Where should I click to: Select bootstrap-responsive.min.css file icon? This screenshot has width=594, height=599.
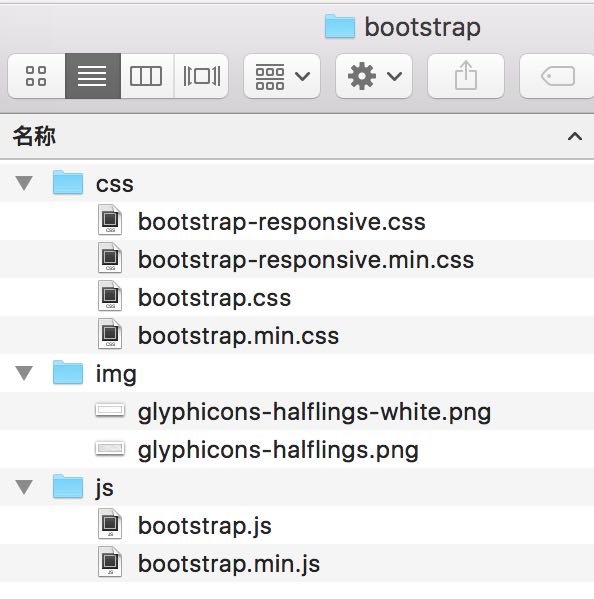tap(110, 258)
